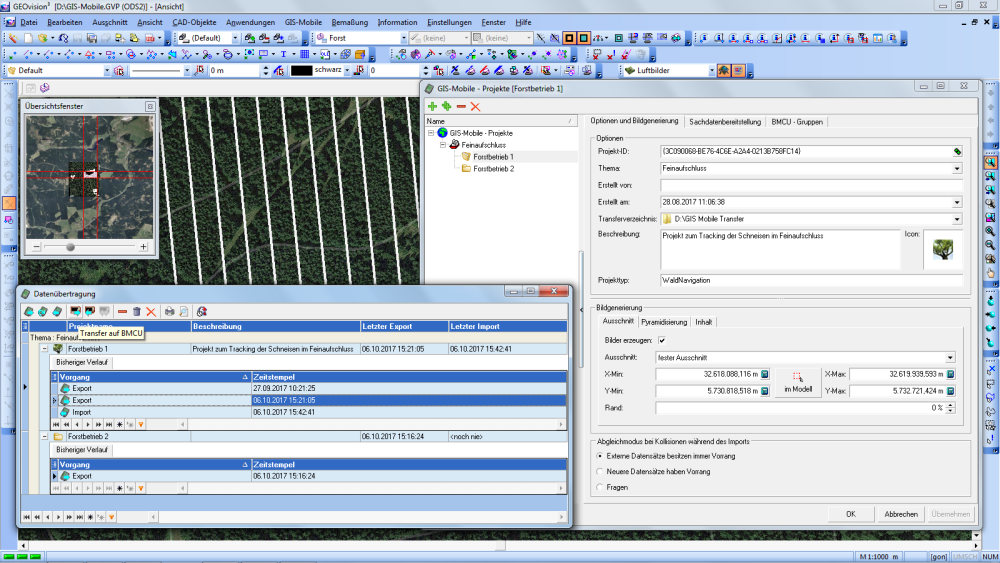Click the calculator icon beside X-Min field
This screenshot has width=1000, height=563.
[765, 374]
